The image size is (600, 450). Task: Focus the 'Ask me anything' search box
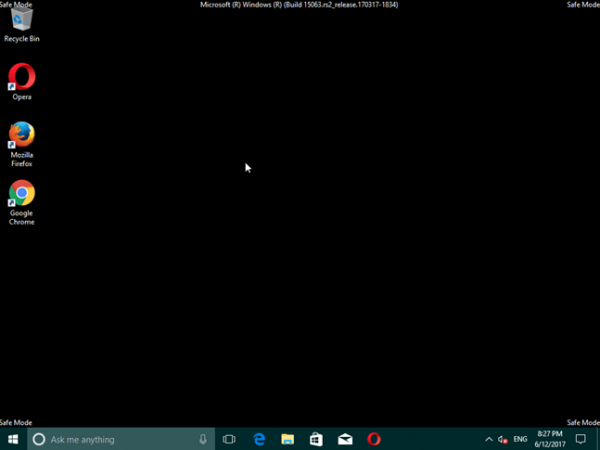click(x=121, y=439)
